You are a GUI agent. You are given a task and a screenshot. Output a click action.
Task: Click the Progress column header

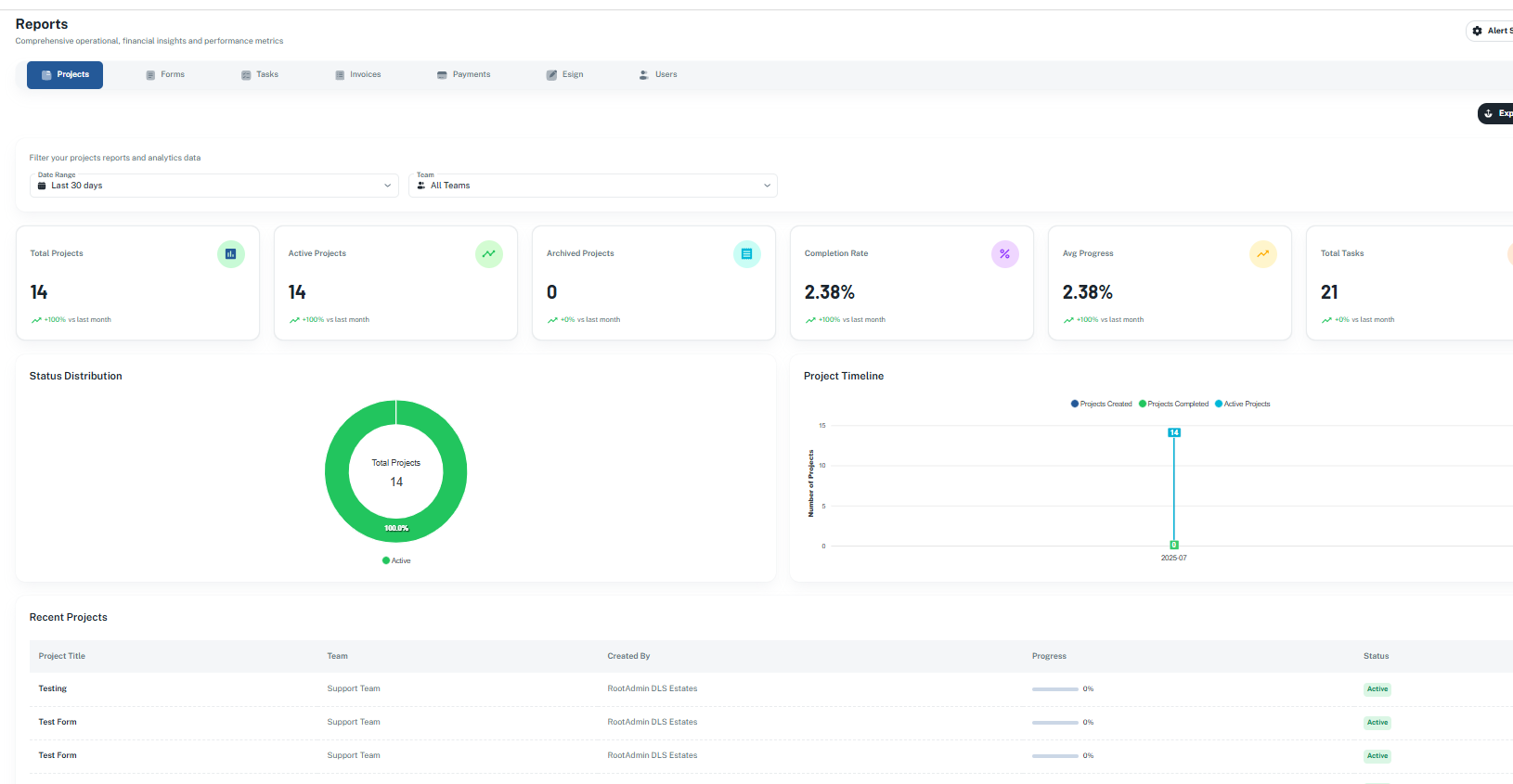(1049, 656)
